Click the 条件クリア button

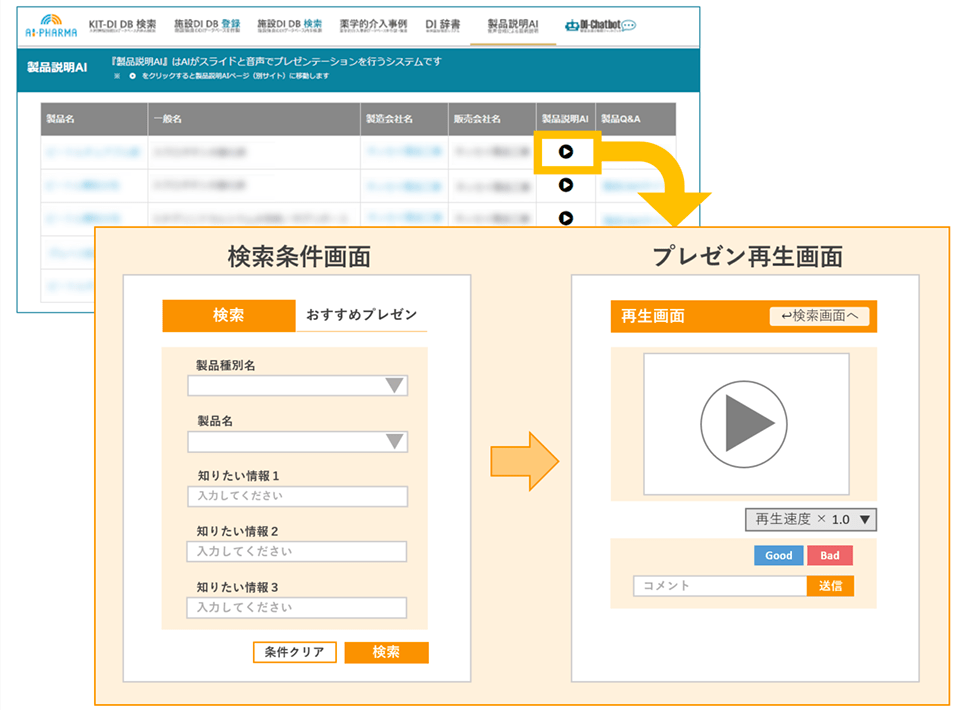click(x=294, y=652)
